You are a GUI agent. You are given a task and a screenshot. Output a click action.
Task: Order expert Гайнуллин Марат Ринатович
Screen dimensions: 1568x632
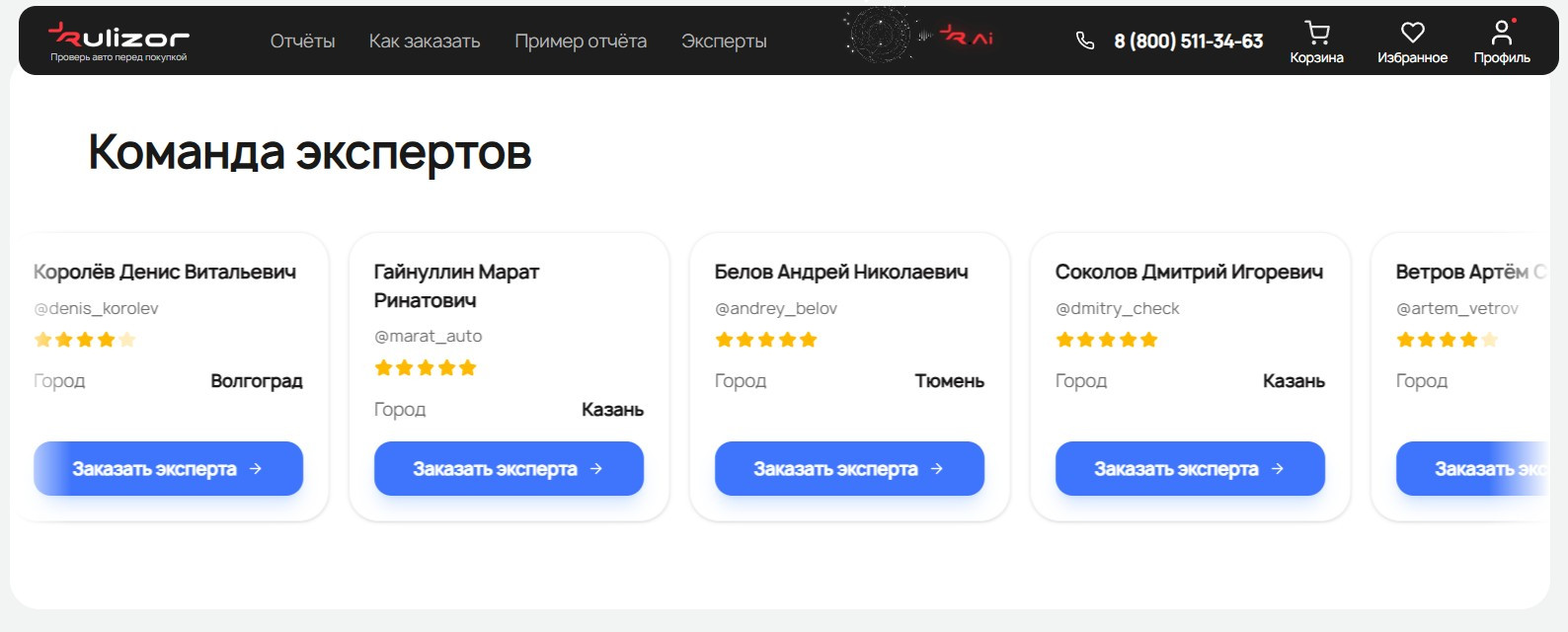(509, 468)
